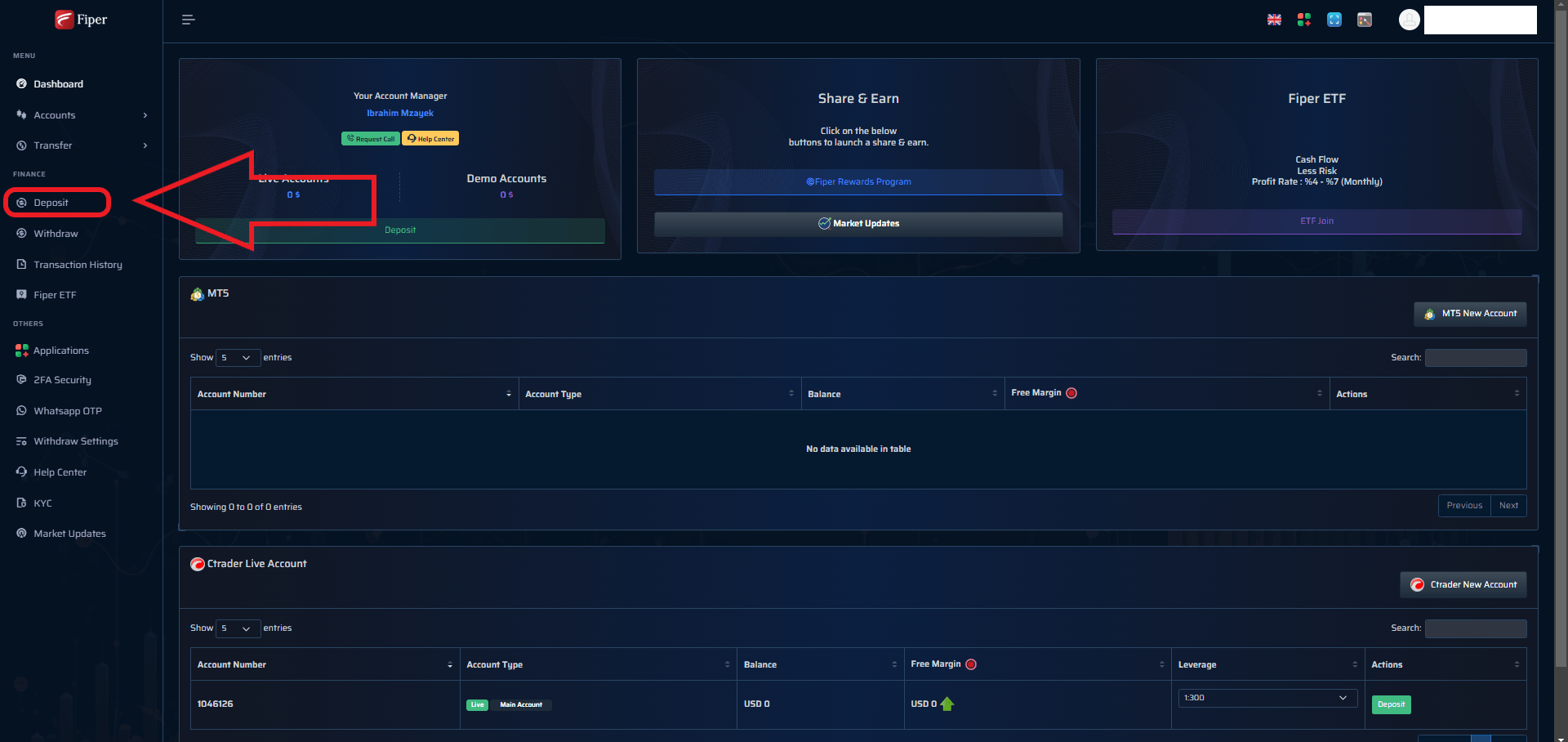Viewport: 1568px width, 742px height.
Task: Click account manager name Ibrahim Mzayek
Action: tap(400, 114)
